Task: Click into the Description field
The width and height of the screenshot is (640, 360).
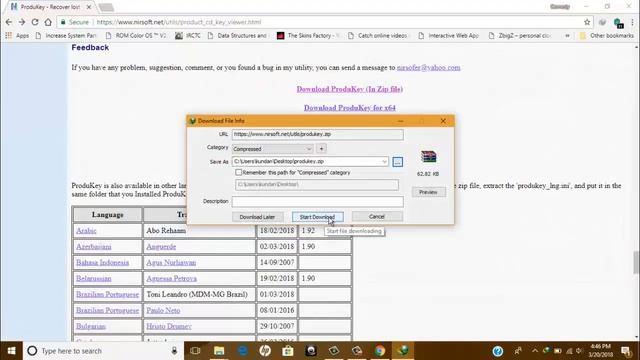Action: tap(318, 201)
